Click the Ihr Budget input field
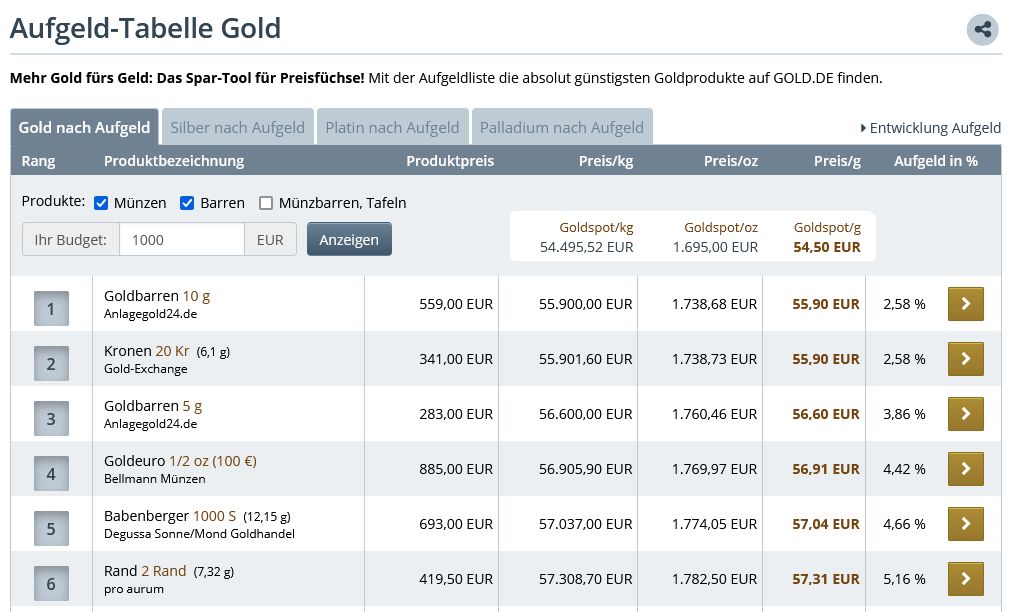 click(181, 240)
